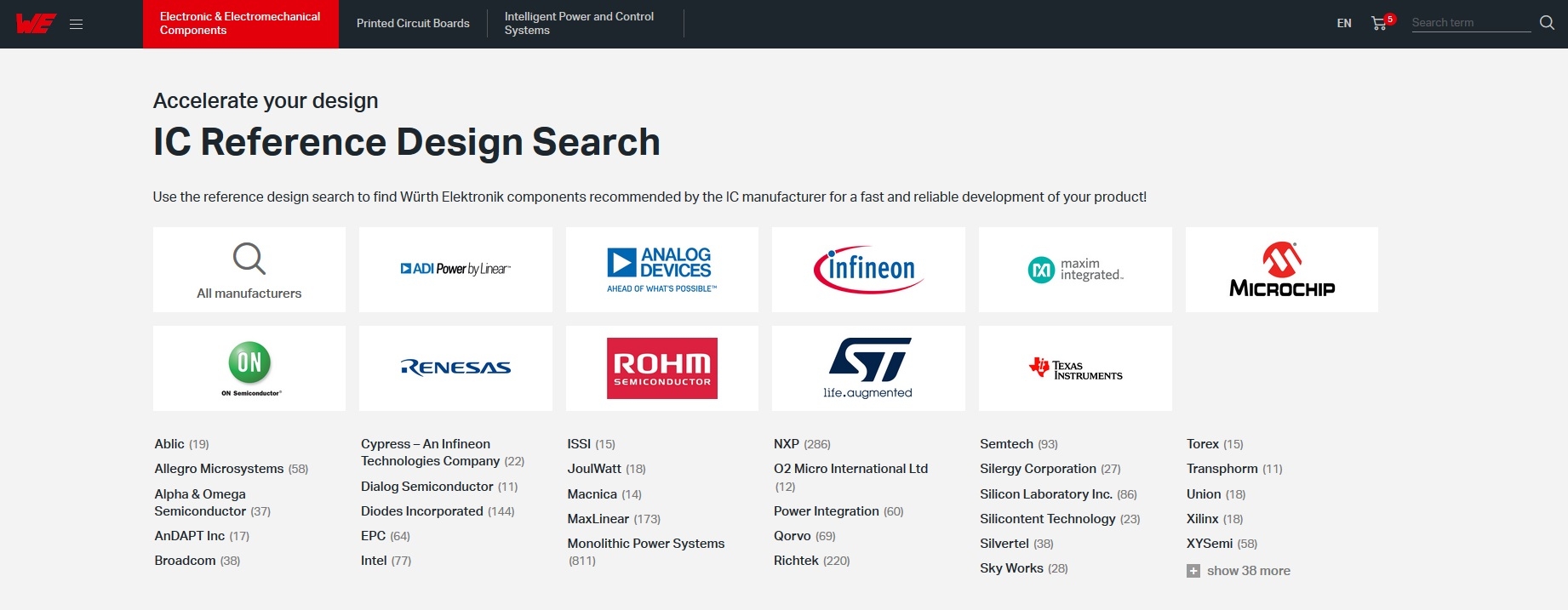Viewport: 1568px width, 610px height.
Task: Focus the Search term input field
Action: [1470, 23]
